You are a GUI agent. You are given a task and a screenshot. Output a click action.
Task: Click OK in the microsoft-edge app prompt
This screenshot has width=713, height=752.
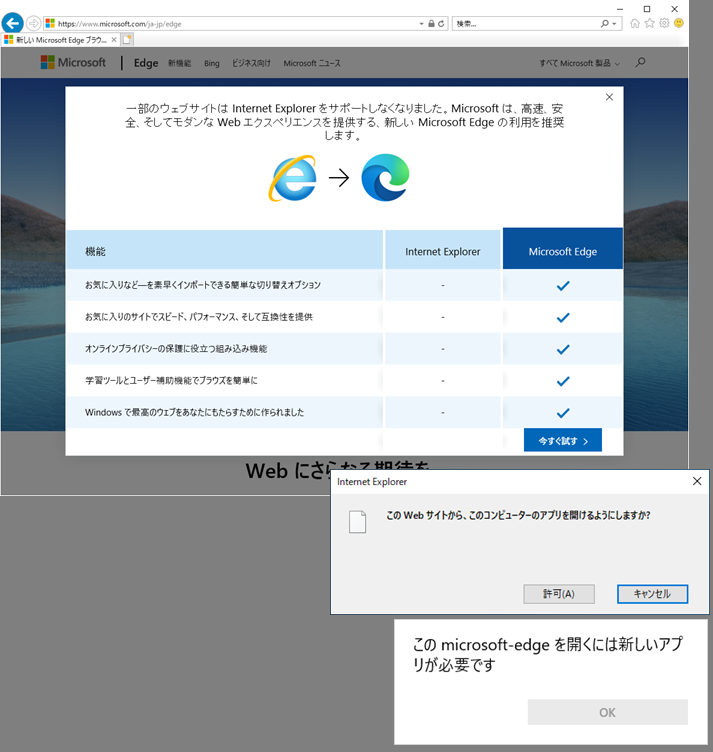tap(608, 712)
